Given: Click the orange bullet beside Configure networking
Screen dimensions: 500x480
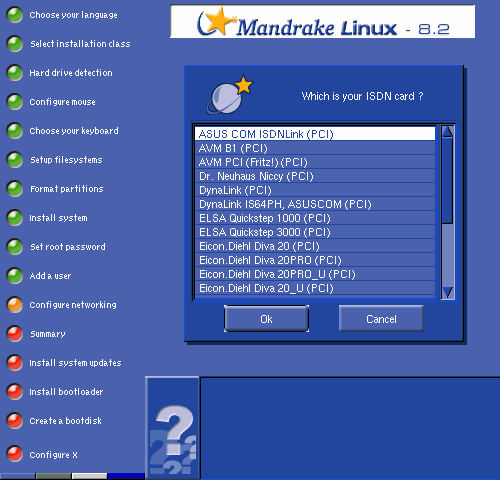Looking at the screenshot, I should tap(15, 305).
